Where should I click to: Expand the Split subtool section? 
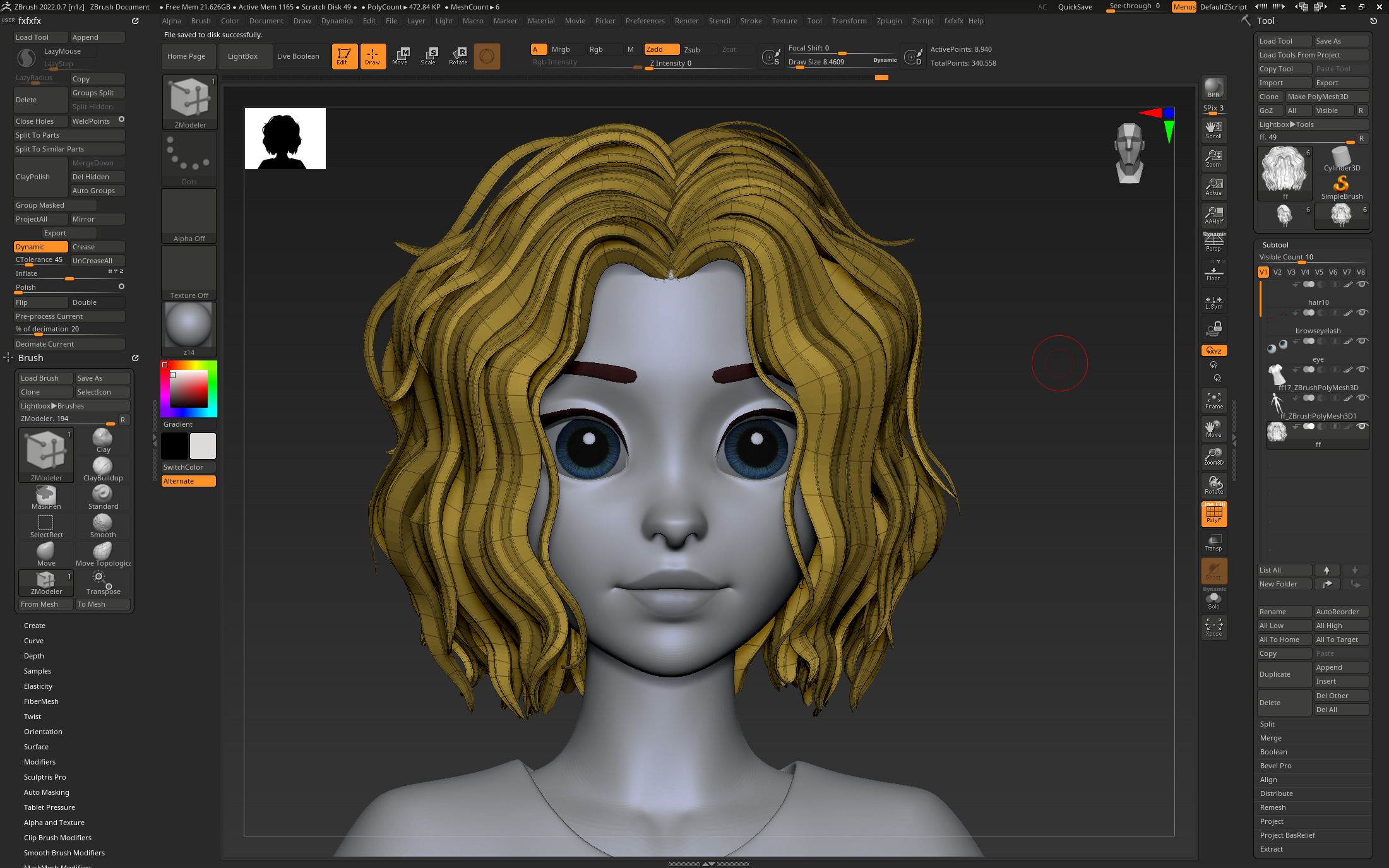(x=1267, y=724)
